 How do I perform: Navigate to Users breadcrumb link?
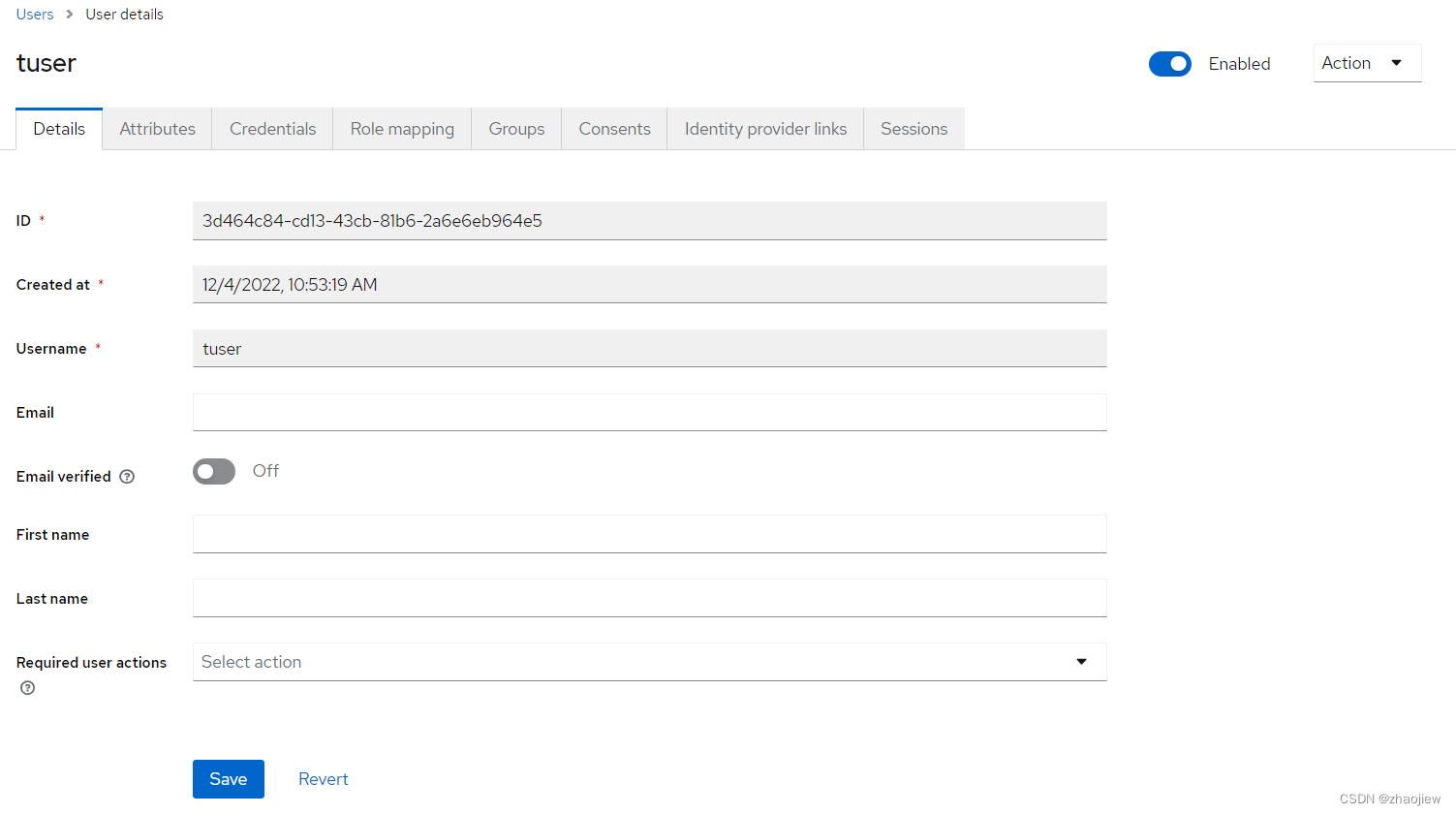click(35, 15)
